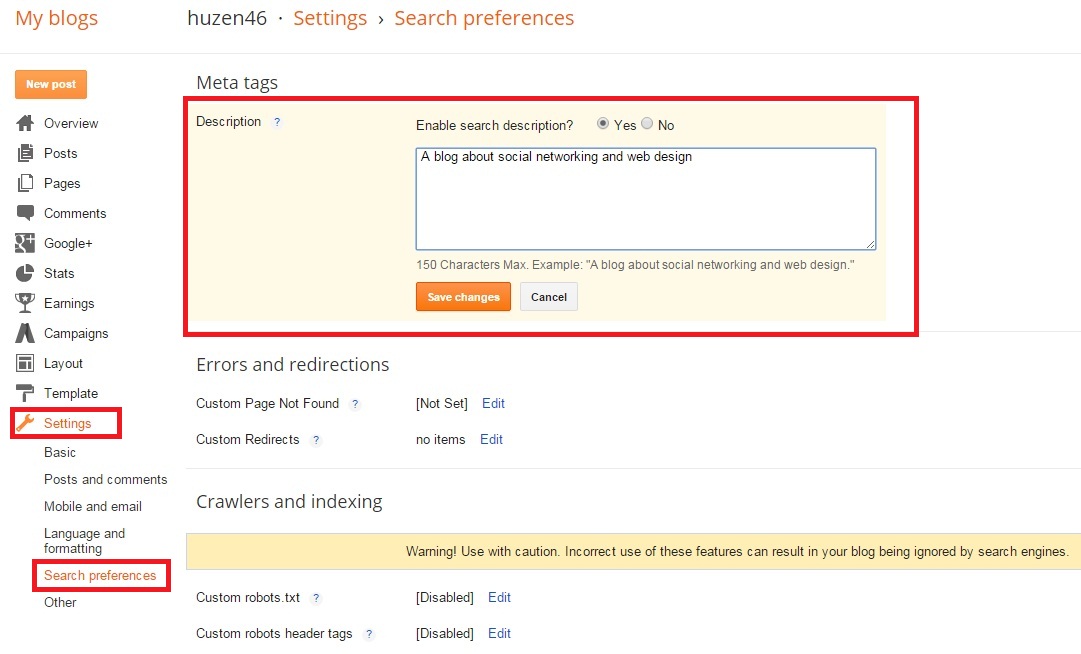Edit the Custom Page Not Found setting
This screenshot has height=654, width=1081.
coord(493,403)
